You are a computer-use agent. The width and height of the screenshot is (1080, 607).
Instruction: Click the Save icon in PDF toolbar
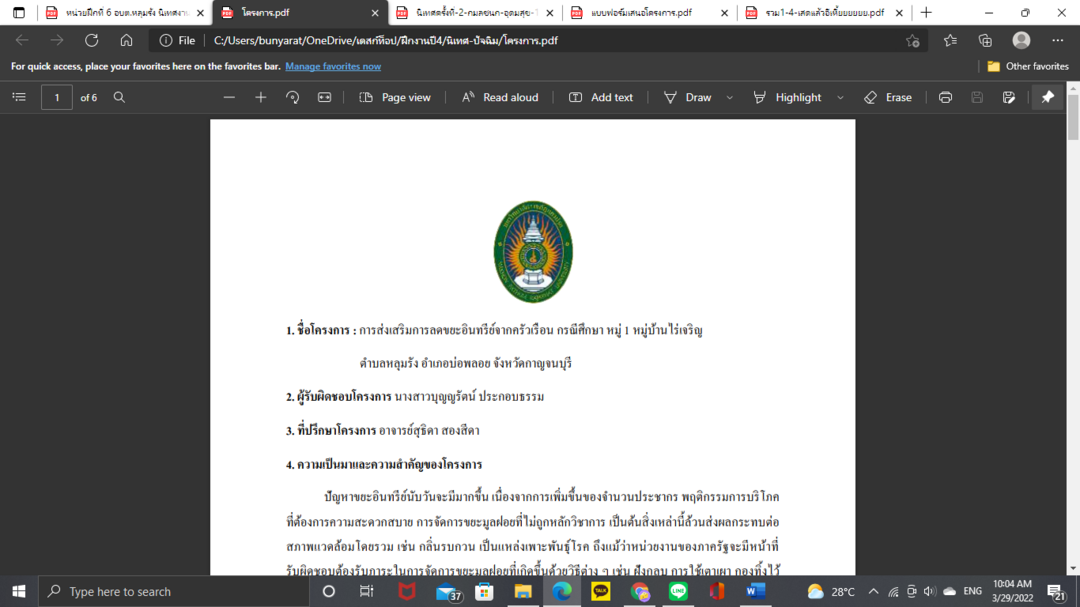[x=977, y=97]
